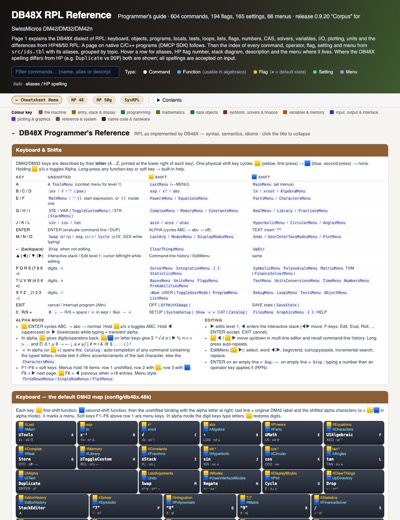Click 'the machine' colour key swatch
400x520 pixels.
tap(41, 112)
